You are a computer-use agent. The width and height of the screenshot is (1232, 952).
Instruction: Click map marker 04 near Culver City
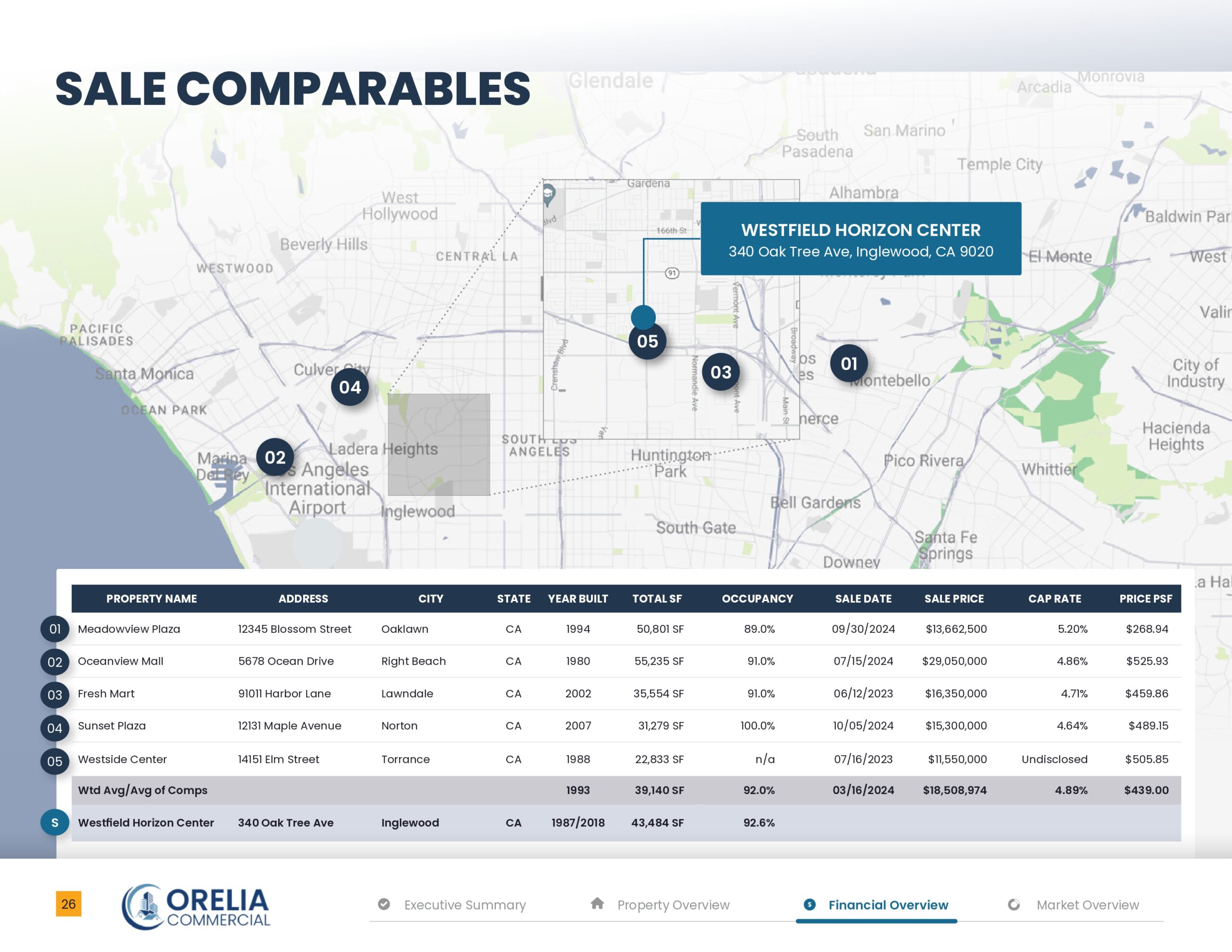350,387
